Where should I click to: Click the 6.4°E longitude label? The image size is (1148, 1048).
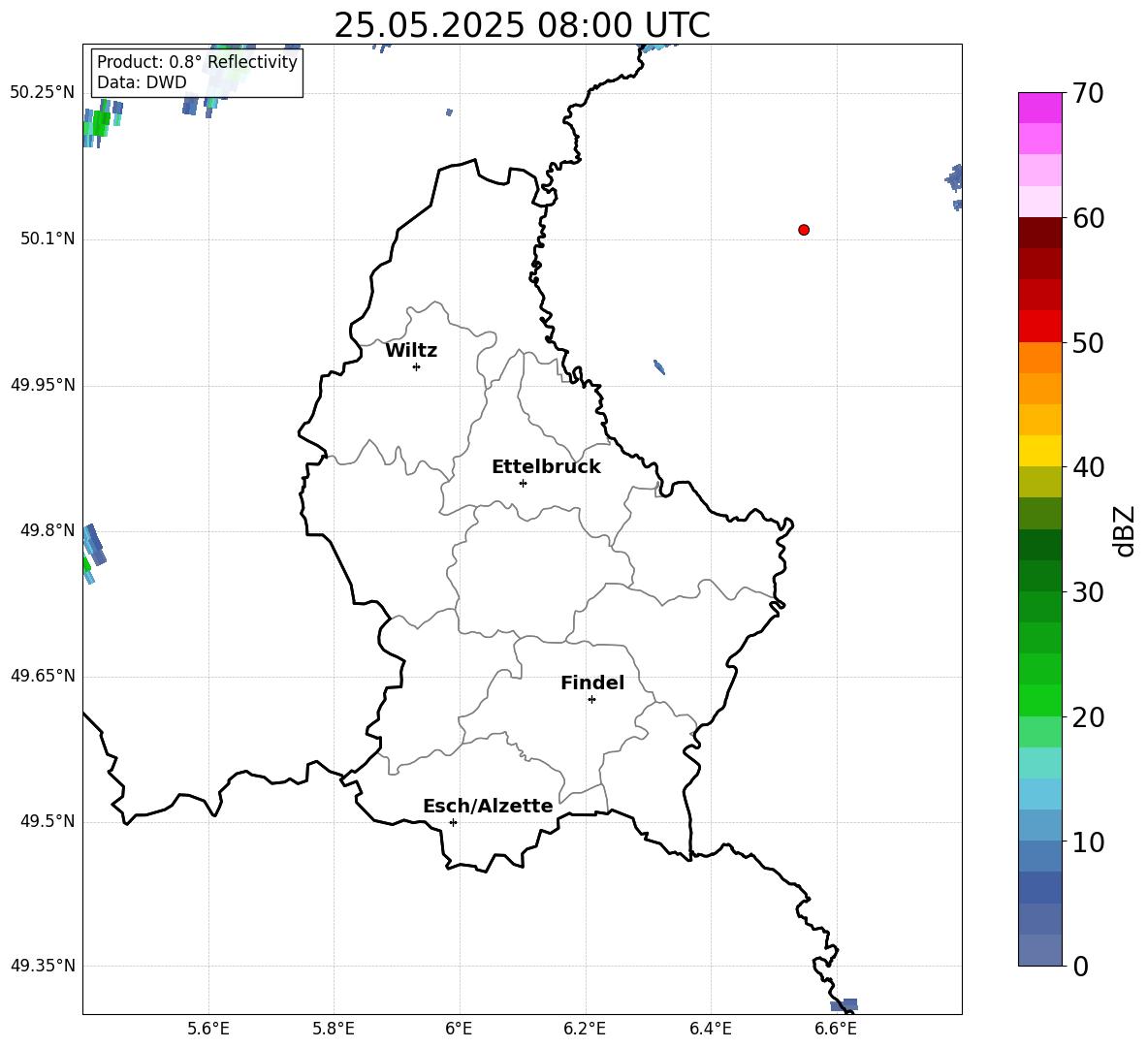(710, 1029)
